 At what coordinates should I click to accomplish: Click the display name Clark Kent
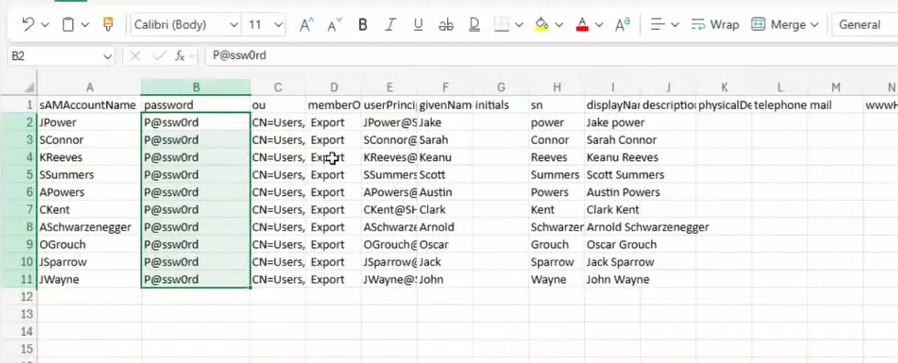pos(612,210)
